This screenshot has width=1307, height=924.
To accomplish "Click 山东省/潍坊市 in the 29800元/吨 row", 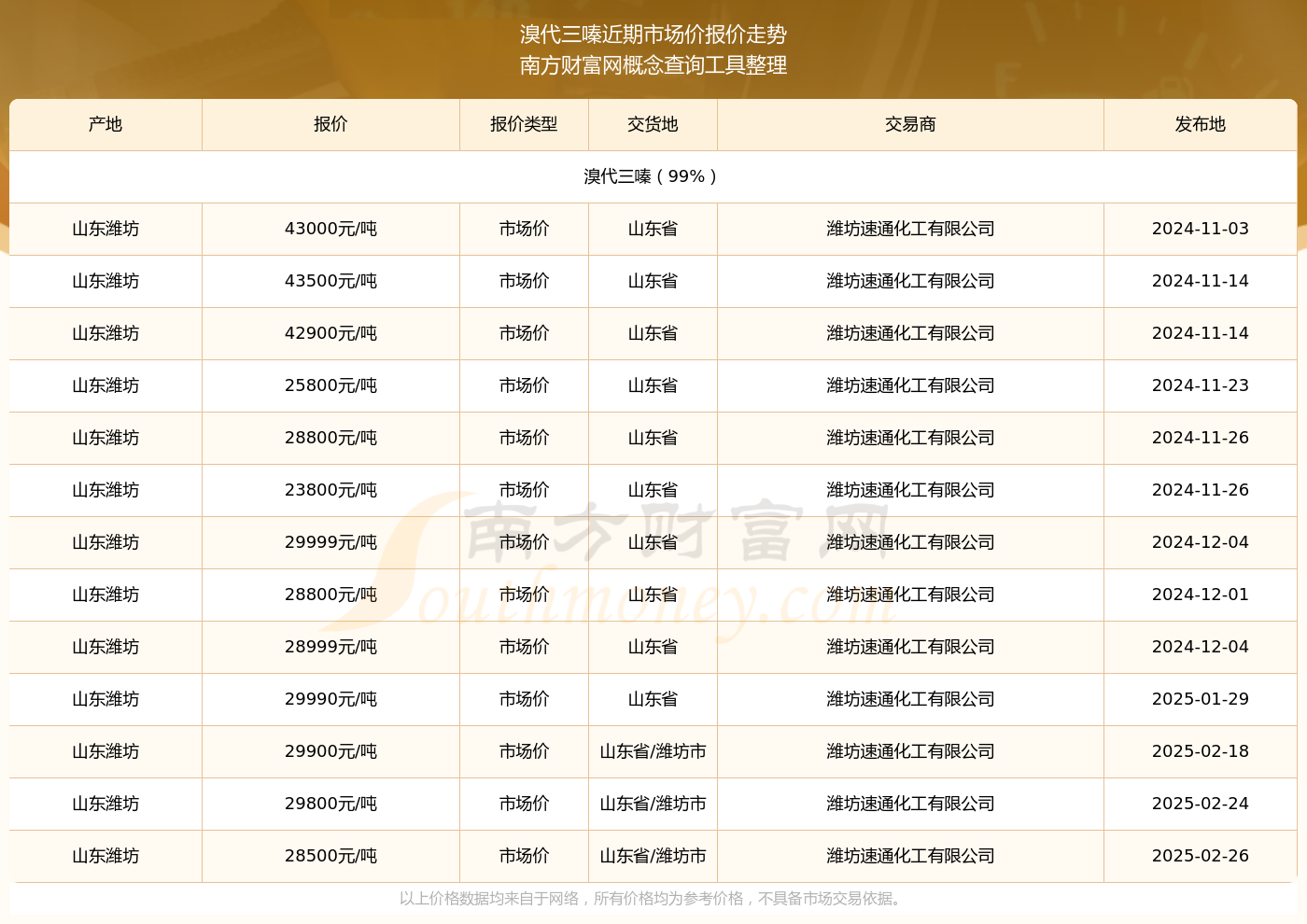I will tap(653, 804).
